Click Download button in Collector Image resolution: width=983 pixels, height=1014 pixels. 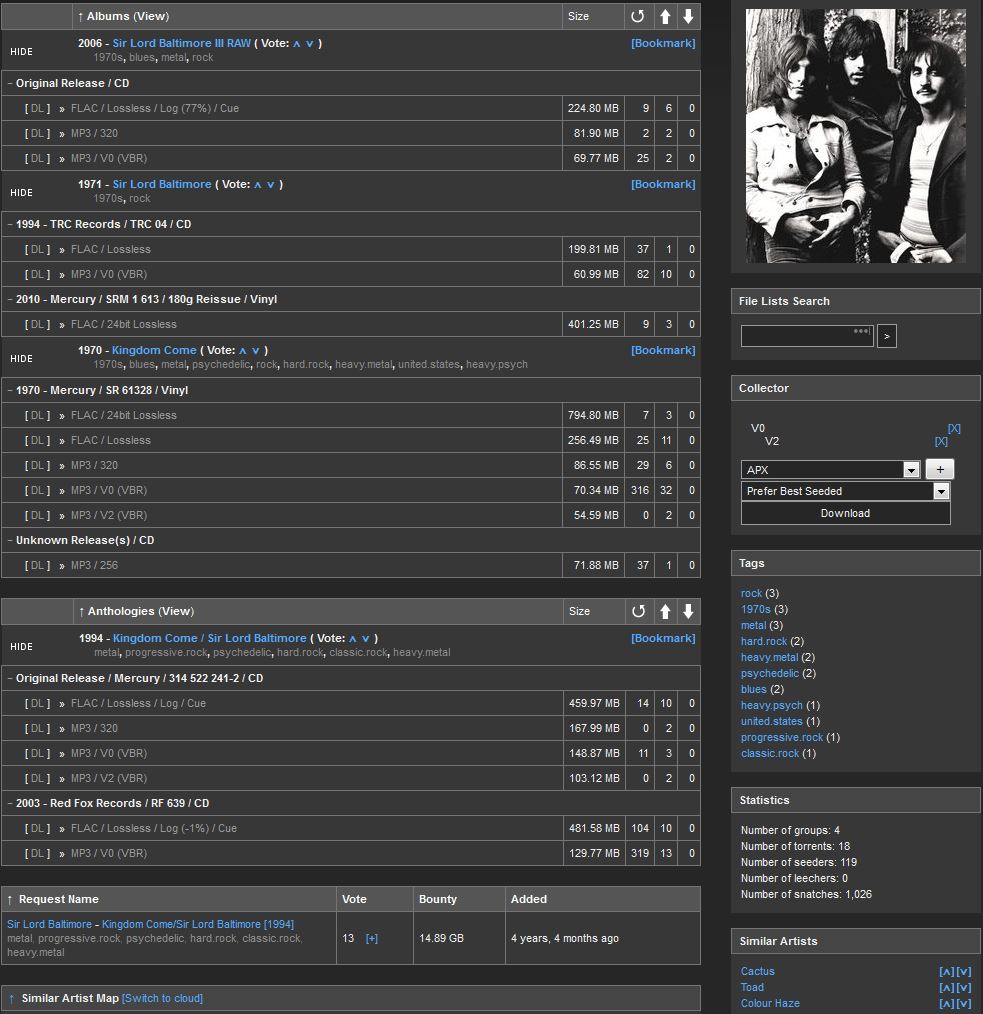(x=845, y=513)
